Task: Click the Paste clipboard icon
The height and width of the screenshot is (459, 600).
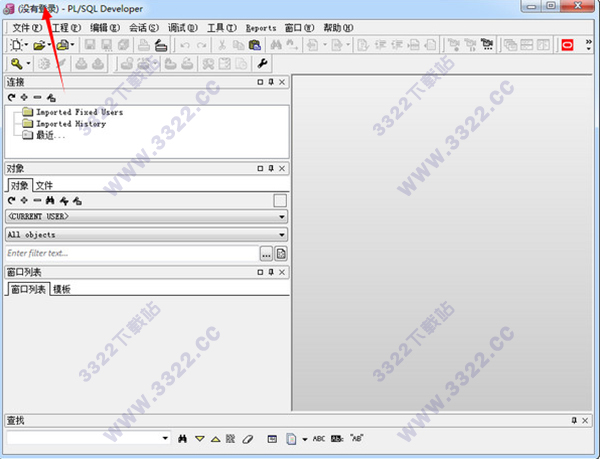Action: tap(254, 45)
